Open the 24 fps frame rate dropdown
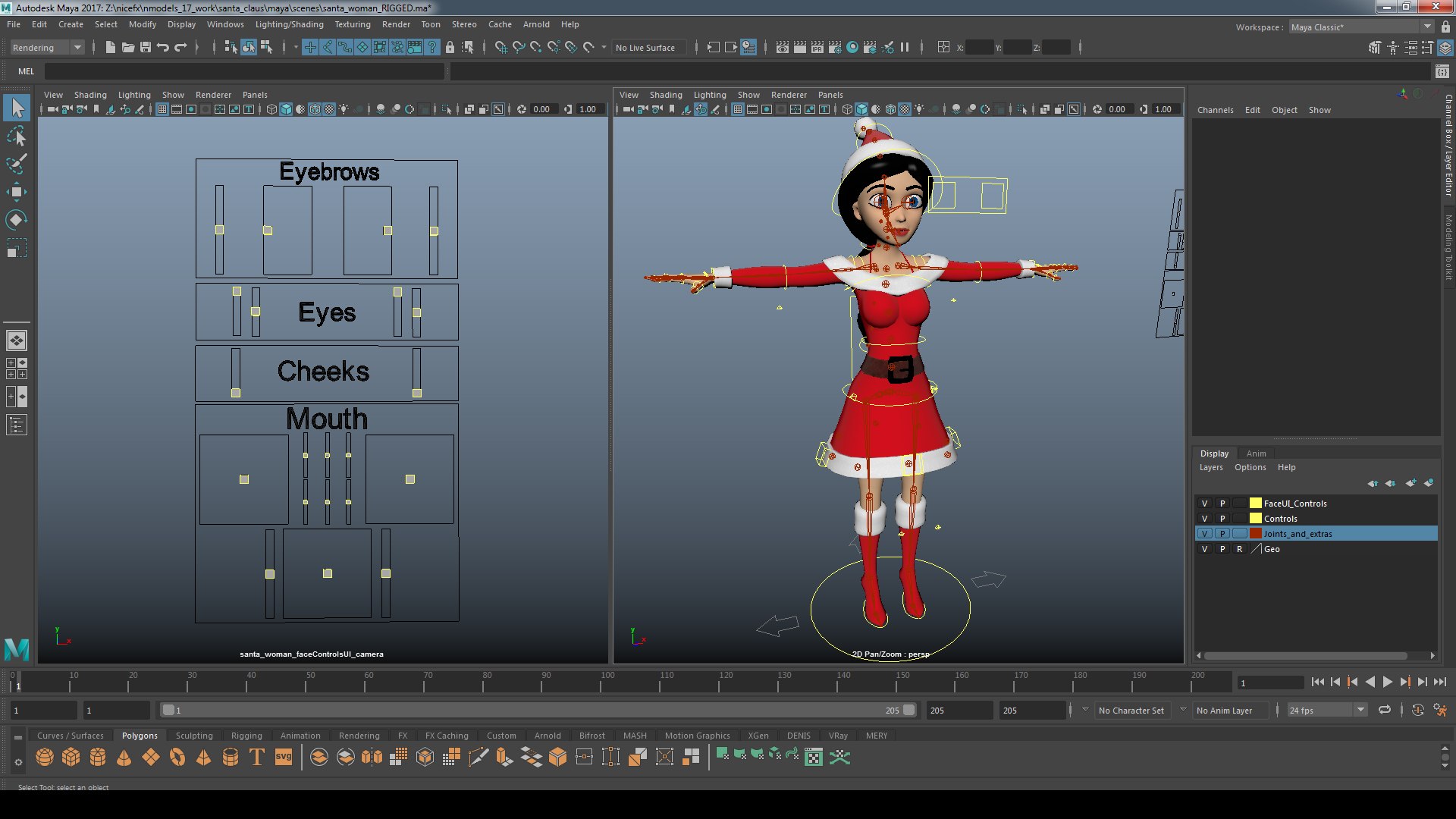 coord(1326,711)
